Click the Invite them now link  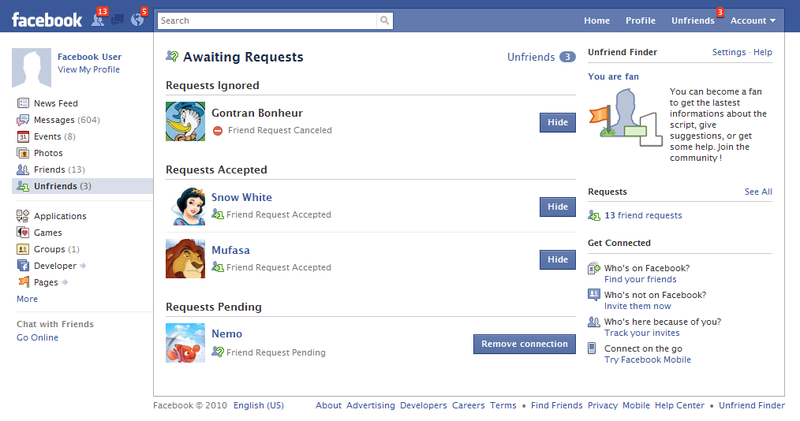pos(638,306)
